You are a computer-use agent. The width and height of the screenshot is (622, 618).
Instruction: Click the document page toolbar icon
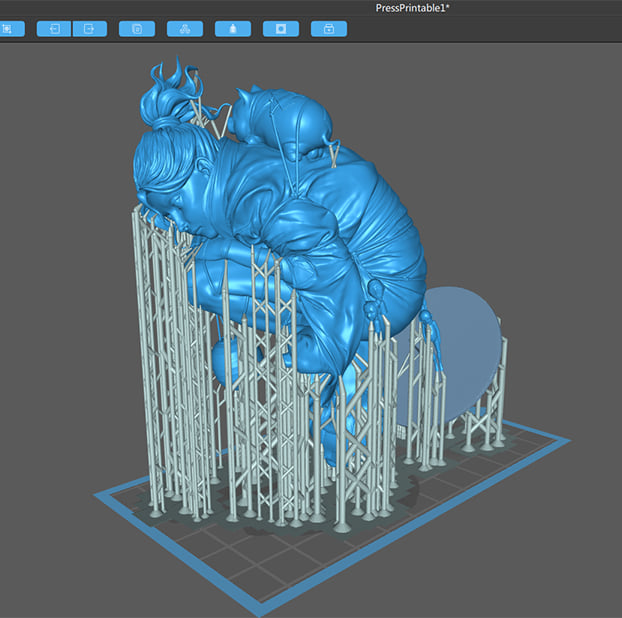pyautogui.click(x=136, y=28)
